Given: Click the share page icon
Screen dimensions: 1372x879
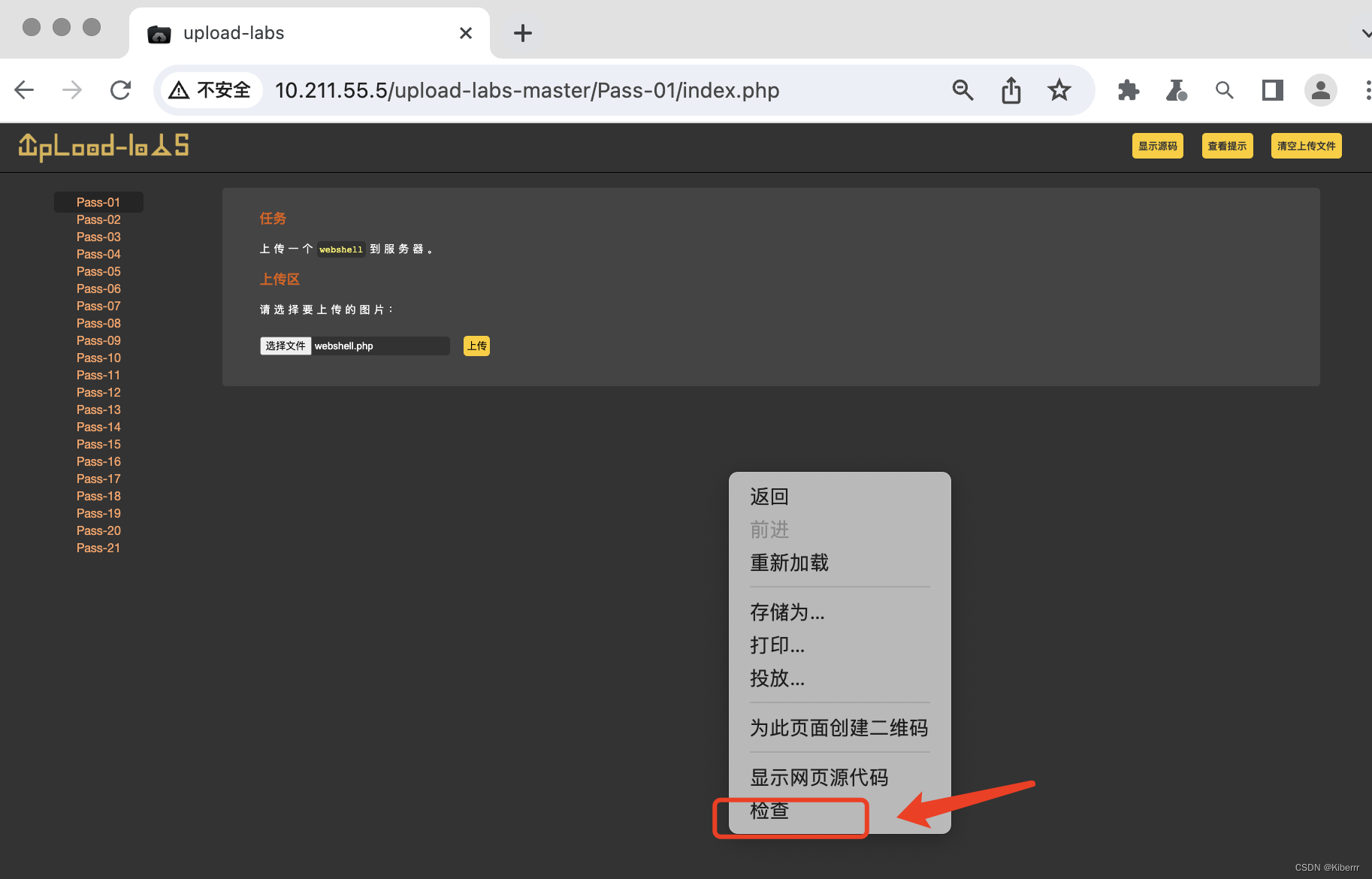Looking at the screenshot, I should (1011, 90).
